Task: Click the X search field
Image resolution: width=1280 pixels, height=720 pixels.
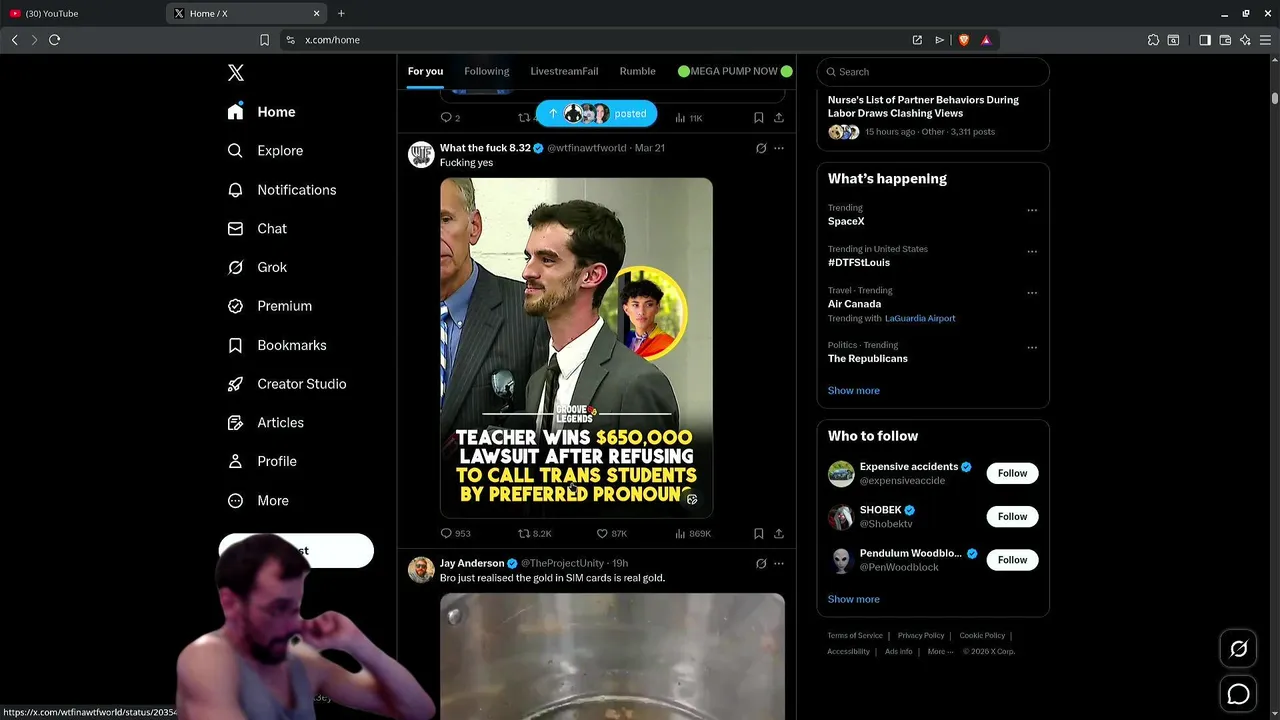Action: tap(933, 72)
